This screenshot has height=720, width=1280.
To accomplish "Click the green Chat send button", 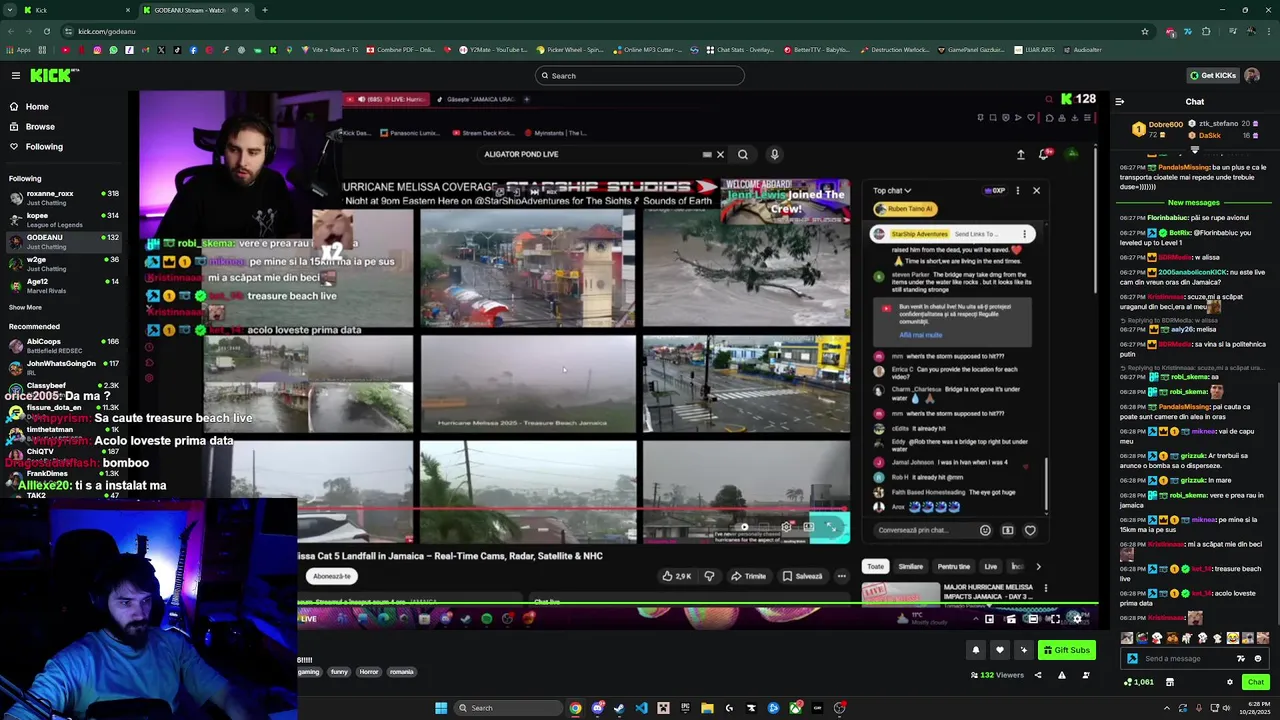I will [1256, 682].
